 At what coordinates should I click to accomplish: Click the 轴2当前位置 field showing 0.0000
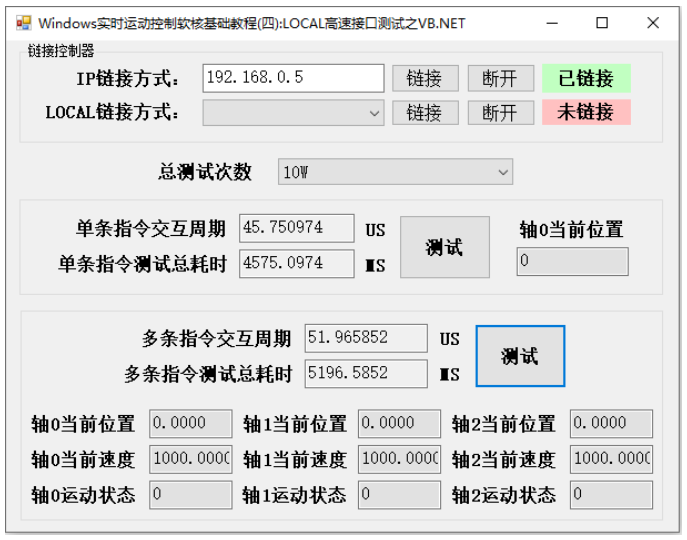tap(611, 423)
